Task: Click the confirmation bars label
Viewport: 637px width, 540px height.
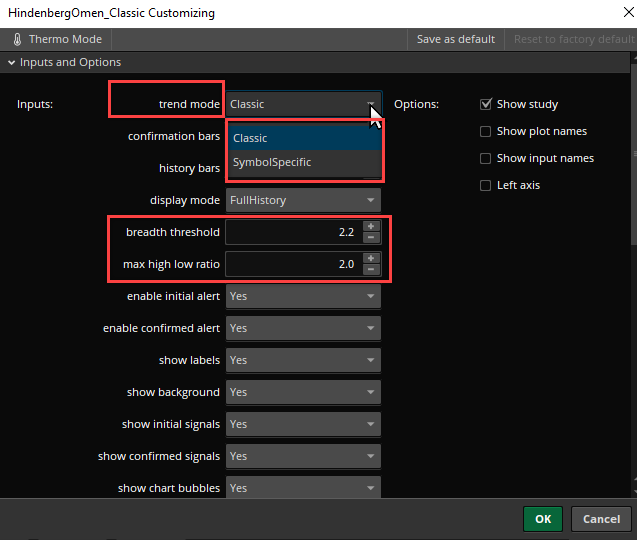Action: [x=174, y=136]
